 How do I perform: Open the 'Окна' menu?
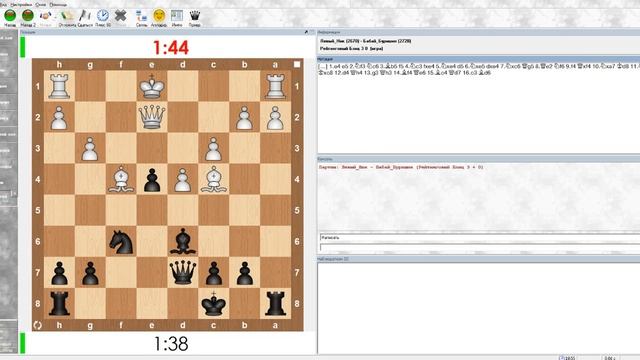41,4
